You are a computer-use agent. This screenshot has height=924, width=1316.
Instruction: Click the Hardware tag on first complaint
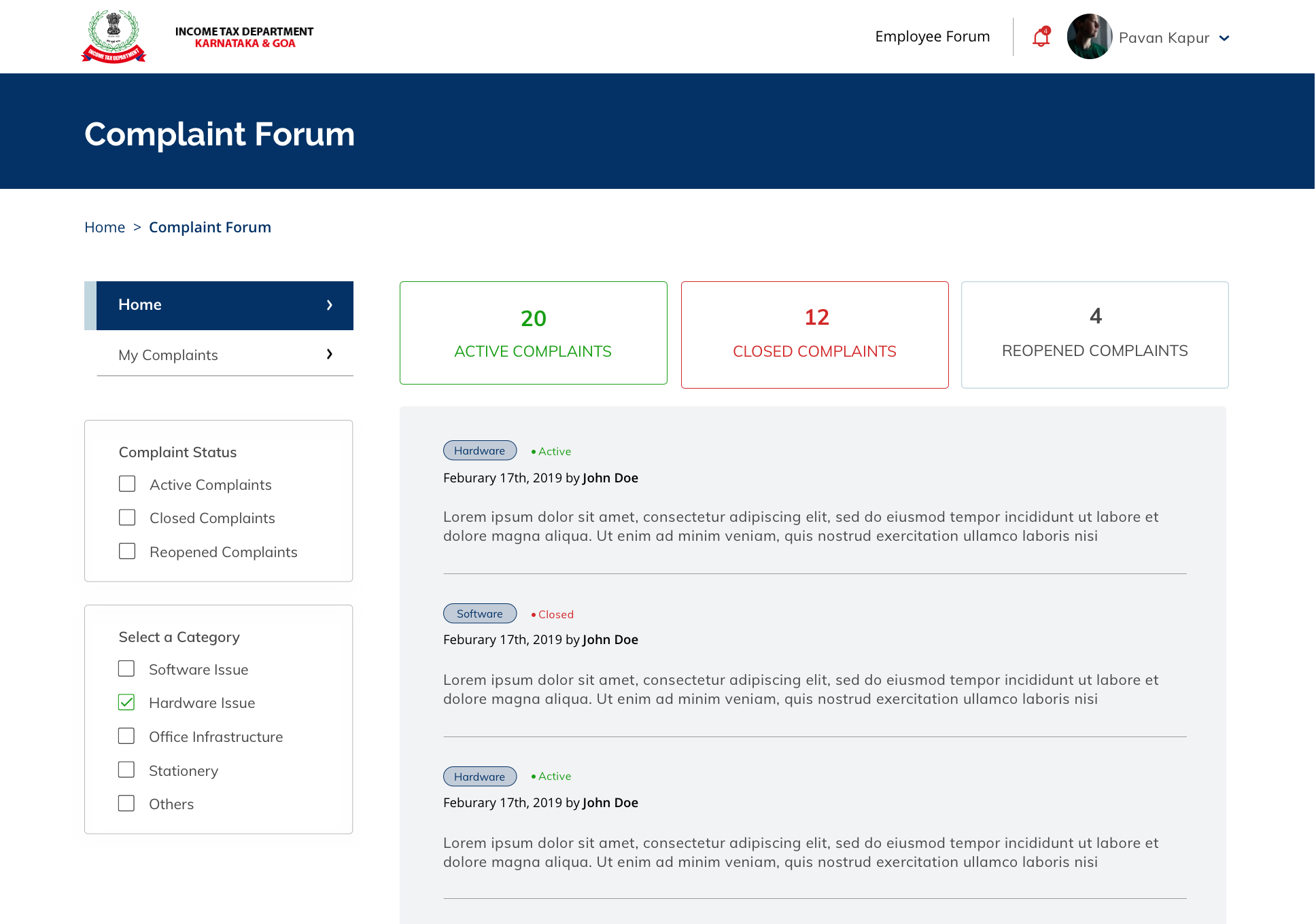pyautogui.click(x=479, y=450)
